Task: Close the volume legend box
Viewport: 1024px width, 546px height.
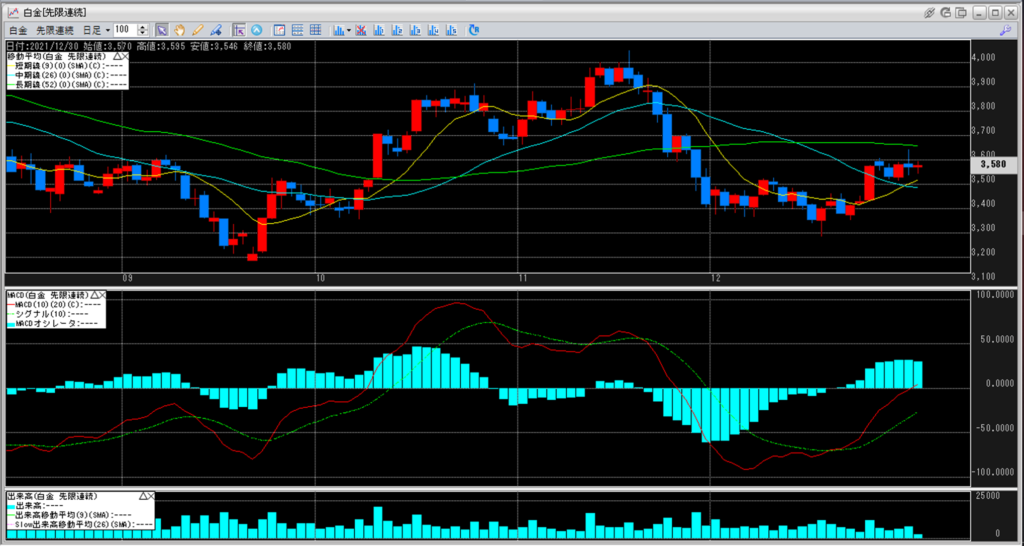Action: [154, 496]
